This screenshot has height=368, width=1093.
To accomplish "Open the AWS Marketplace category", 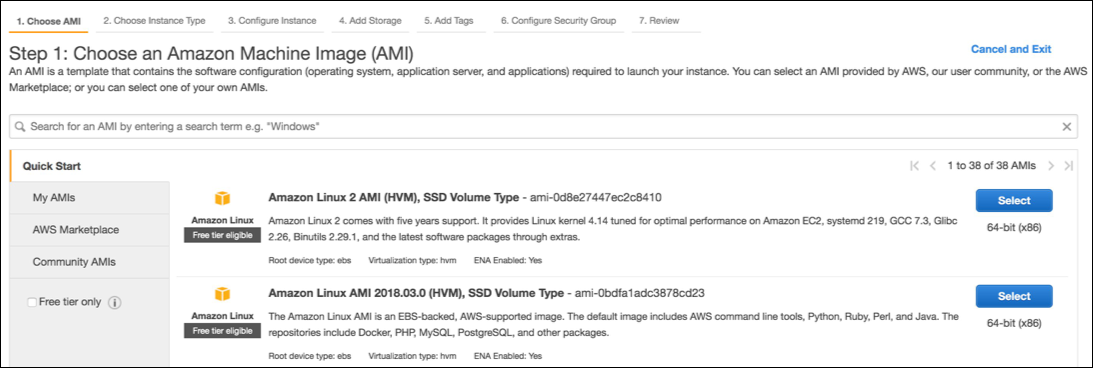I will [x=89, y=230].
